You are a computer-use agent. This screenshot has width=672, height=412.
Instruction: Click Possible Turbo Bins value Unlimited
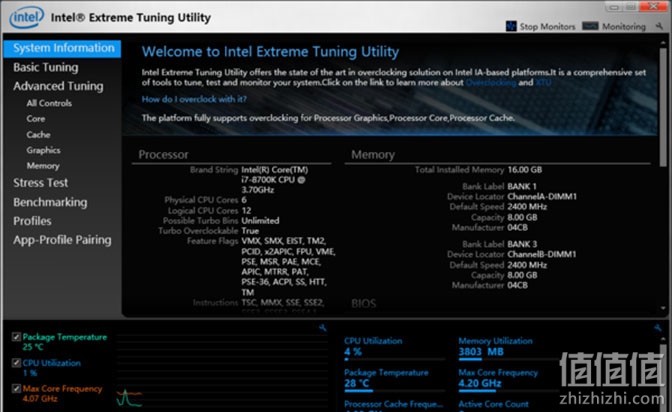260,221
